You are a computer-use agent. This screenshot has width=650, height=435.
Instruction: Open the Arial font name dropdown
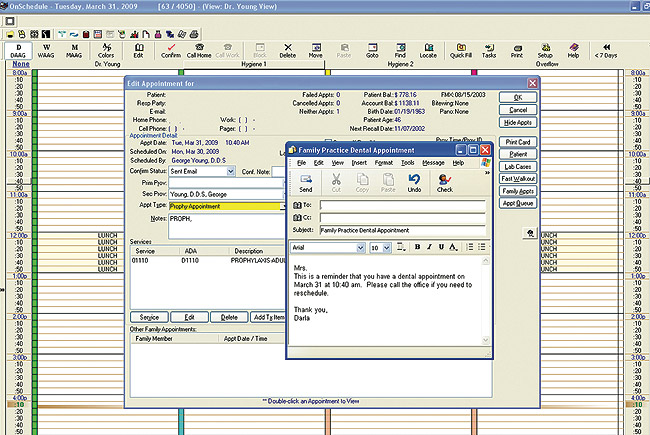click(x=361, y=246)
